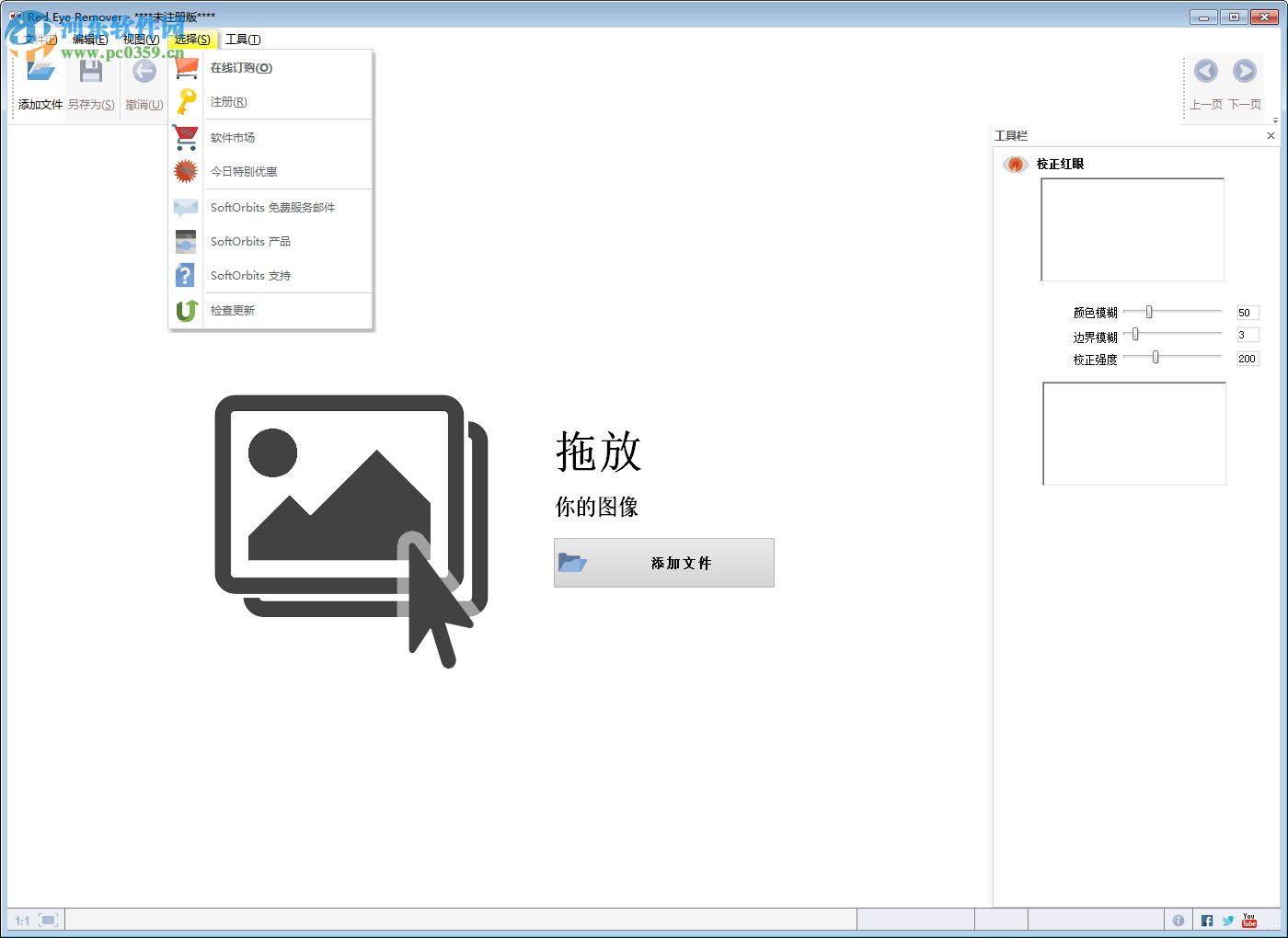Open the 工具(T) menu
The height and width of the screenshot is (938, 1288).
coord(244,40)
